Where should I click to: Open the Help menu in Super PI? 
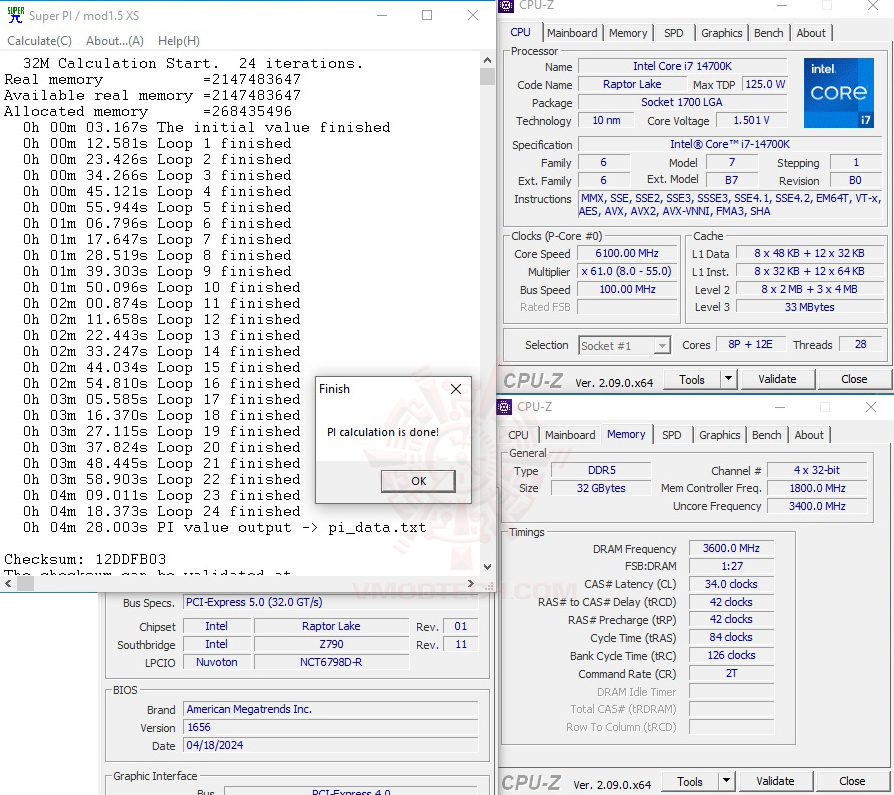click(x=178, y=40)
